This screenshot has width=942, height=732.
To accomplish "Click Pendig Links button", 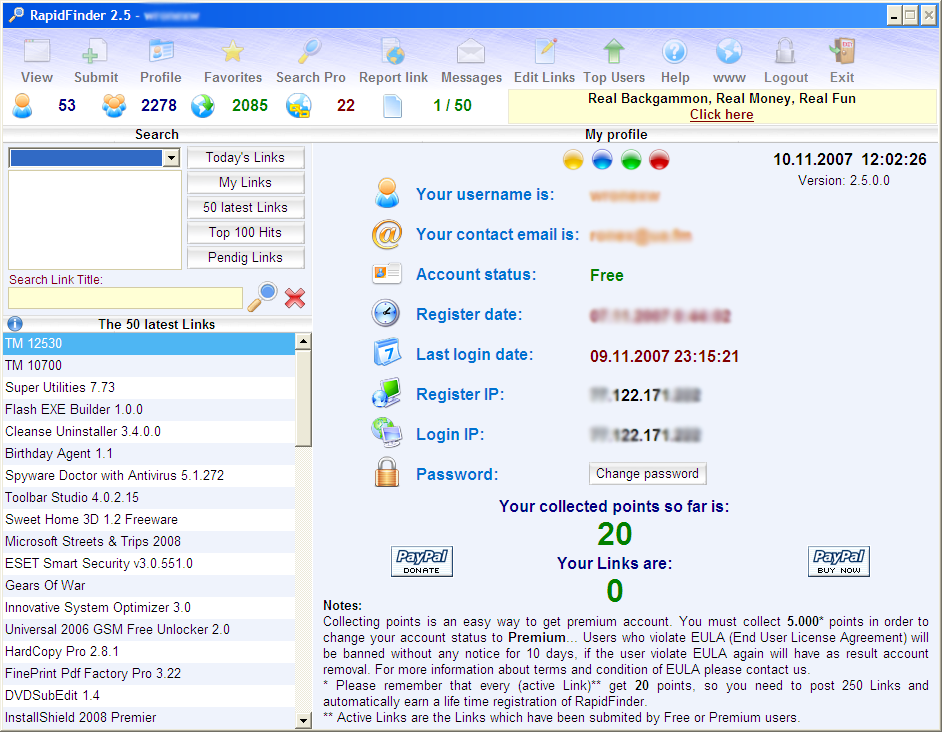I will pyautogui.click(x=245, y=257).
